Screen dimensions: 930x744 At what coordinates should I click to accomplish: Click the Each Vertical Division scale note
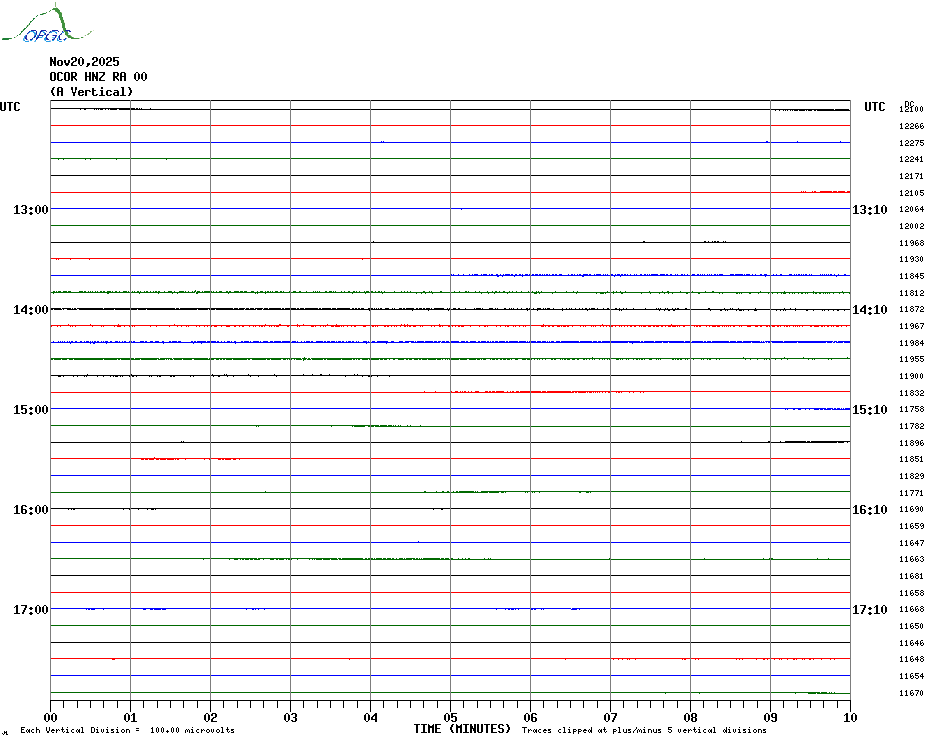(127, 731)
